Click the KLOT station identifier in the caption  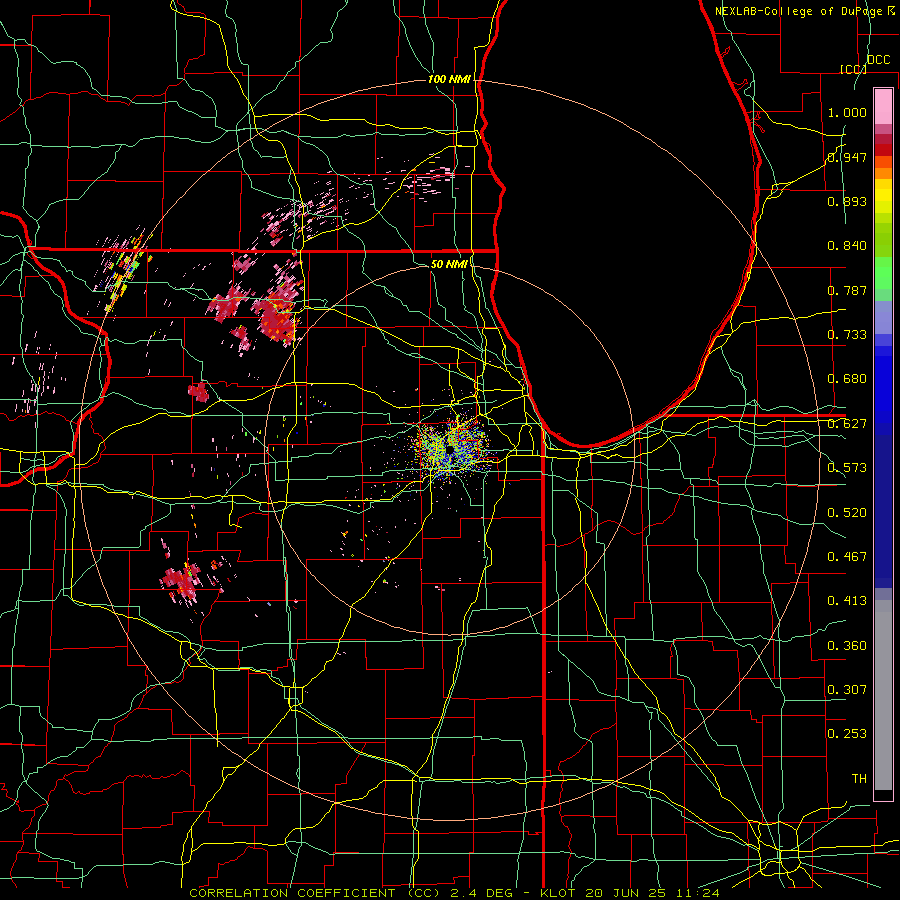click(557, 893)
